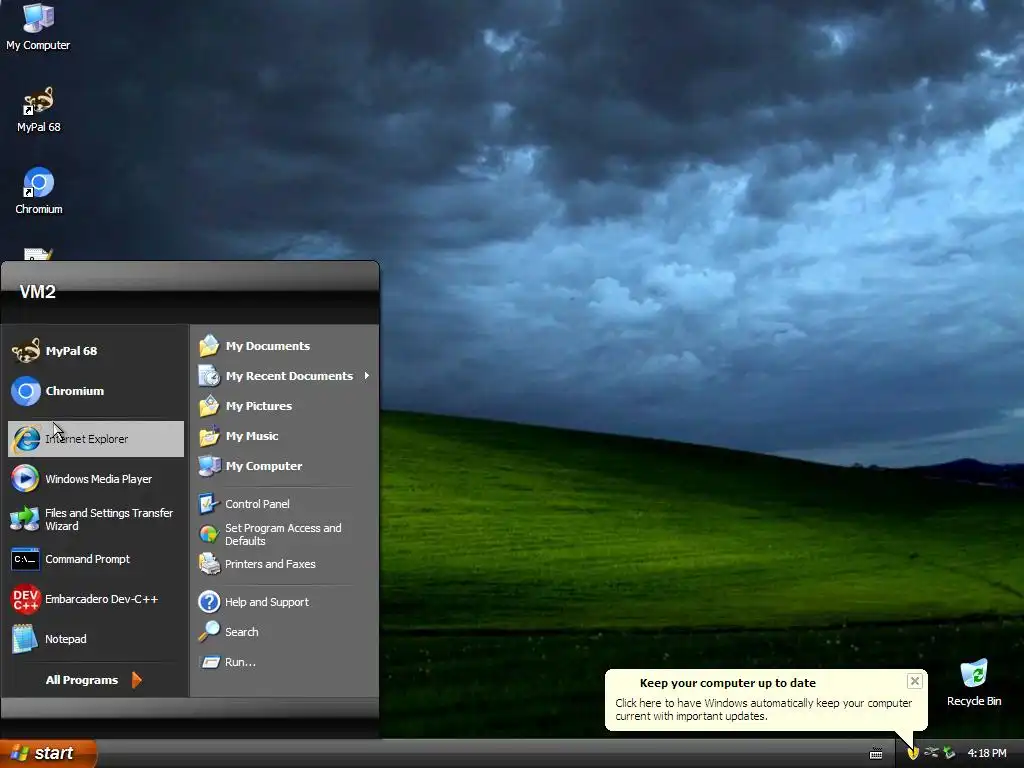
Task: Open Control Panel
Action: [284, 504]
